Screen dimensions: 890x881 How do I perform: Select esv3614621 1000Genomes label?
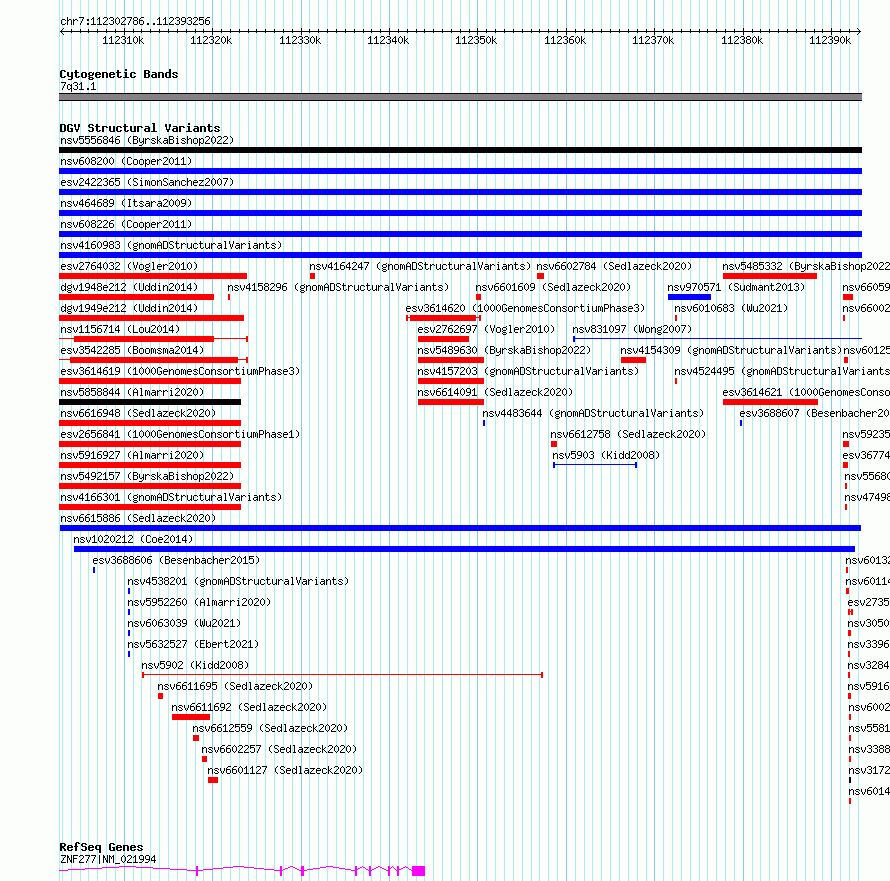(x=805, y=392)
